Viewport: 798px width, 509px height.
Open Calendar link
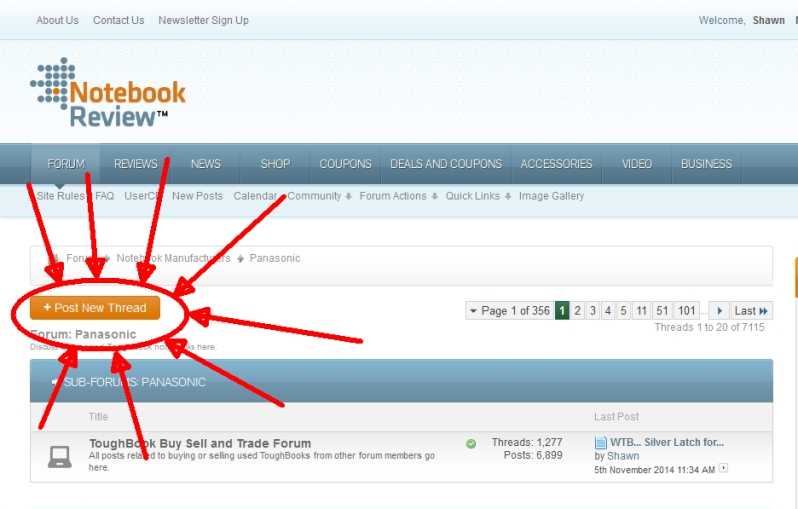tap(255, 196)
